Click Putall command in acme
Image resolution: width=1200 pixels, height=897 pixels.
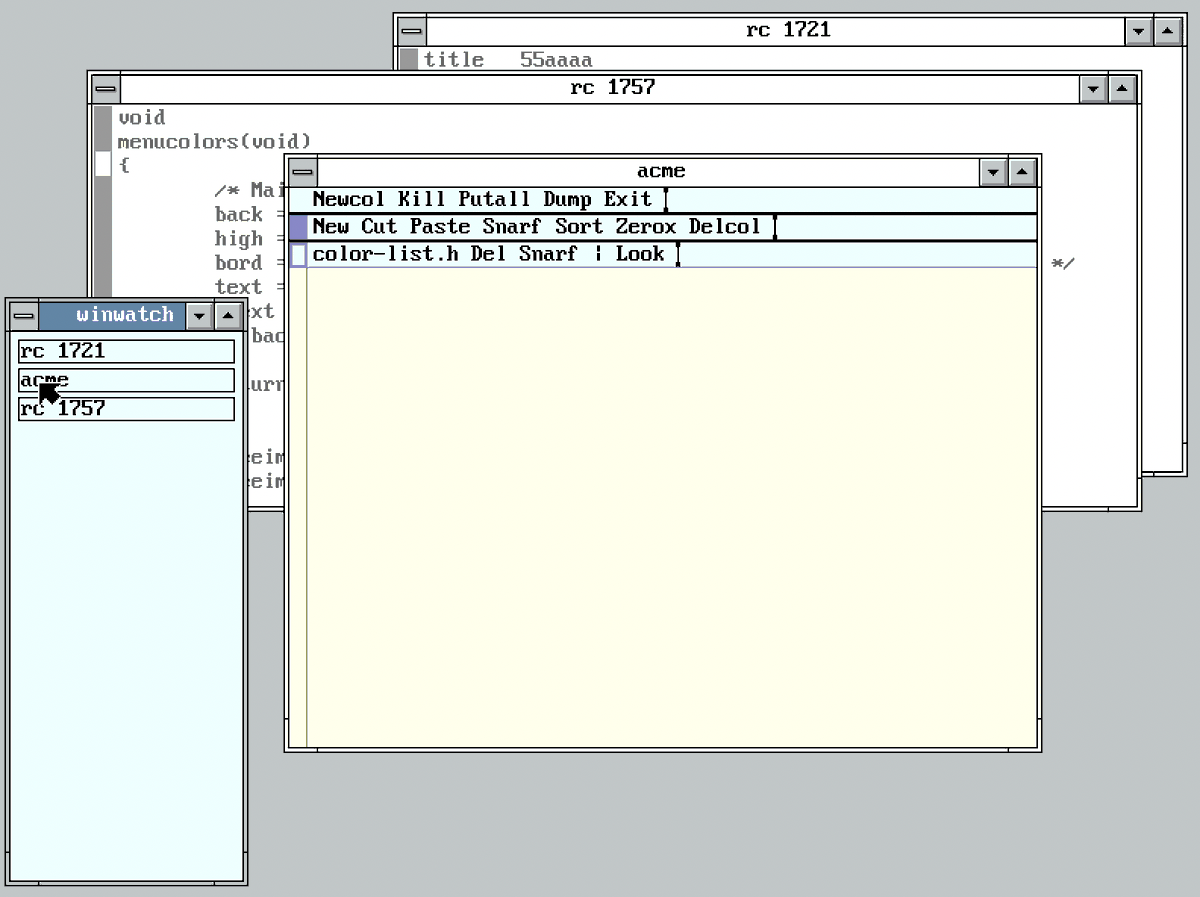[x=495, y=199]
